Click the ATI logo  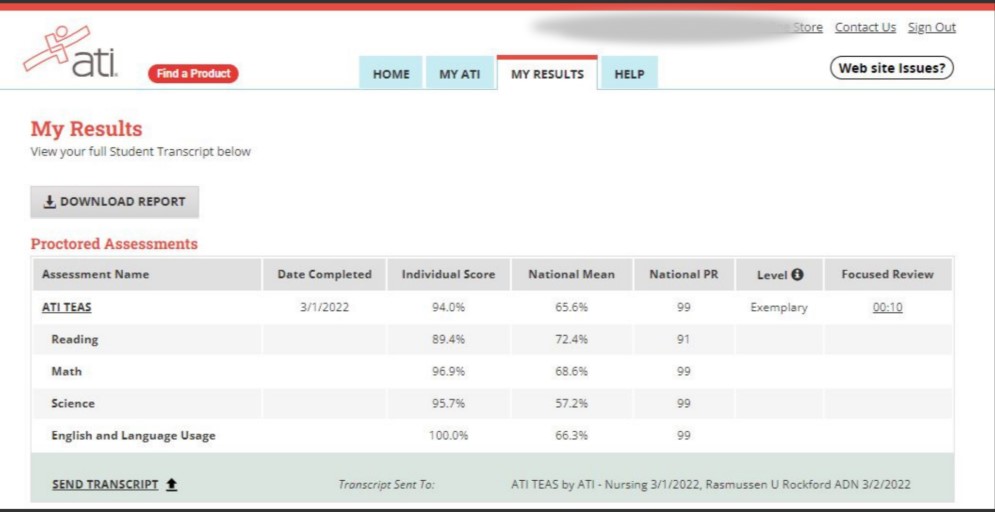tap(70, 52)
